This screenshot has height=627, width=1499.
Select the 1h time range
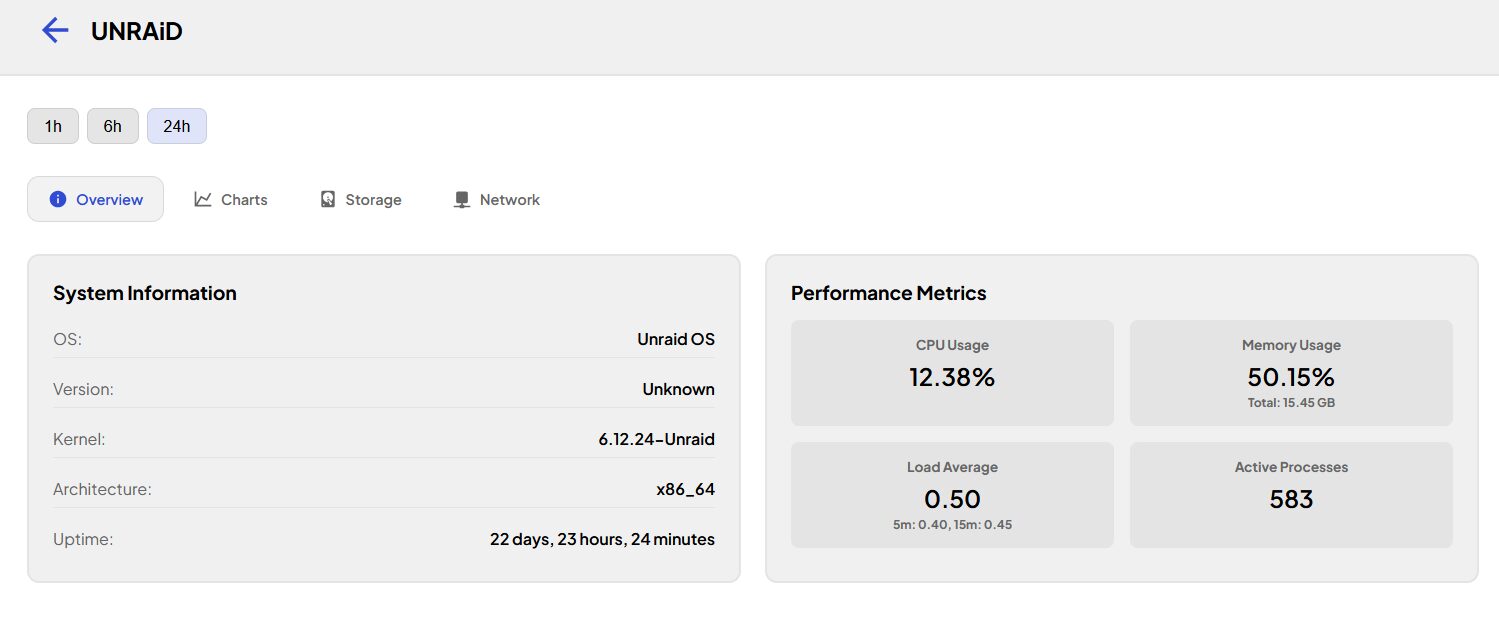point(53,126)
